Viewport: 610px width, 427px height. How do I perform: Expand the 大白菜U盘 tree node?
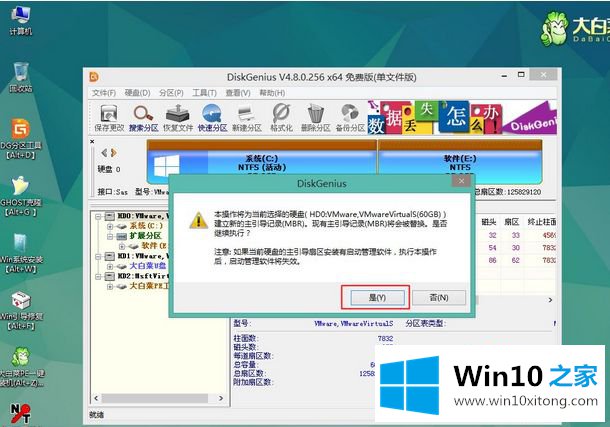click(x=110, y=266)
